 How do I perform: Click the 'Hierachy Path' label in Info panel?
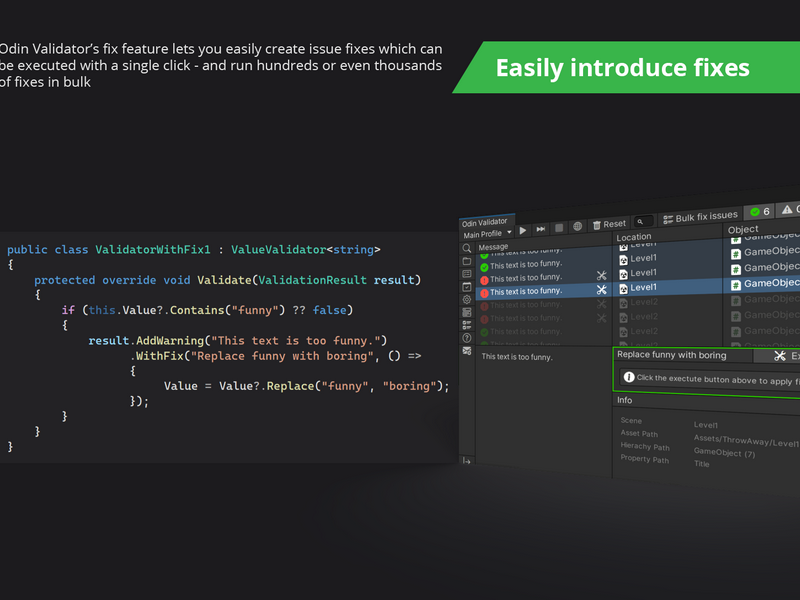coord(645,446)
